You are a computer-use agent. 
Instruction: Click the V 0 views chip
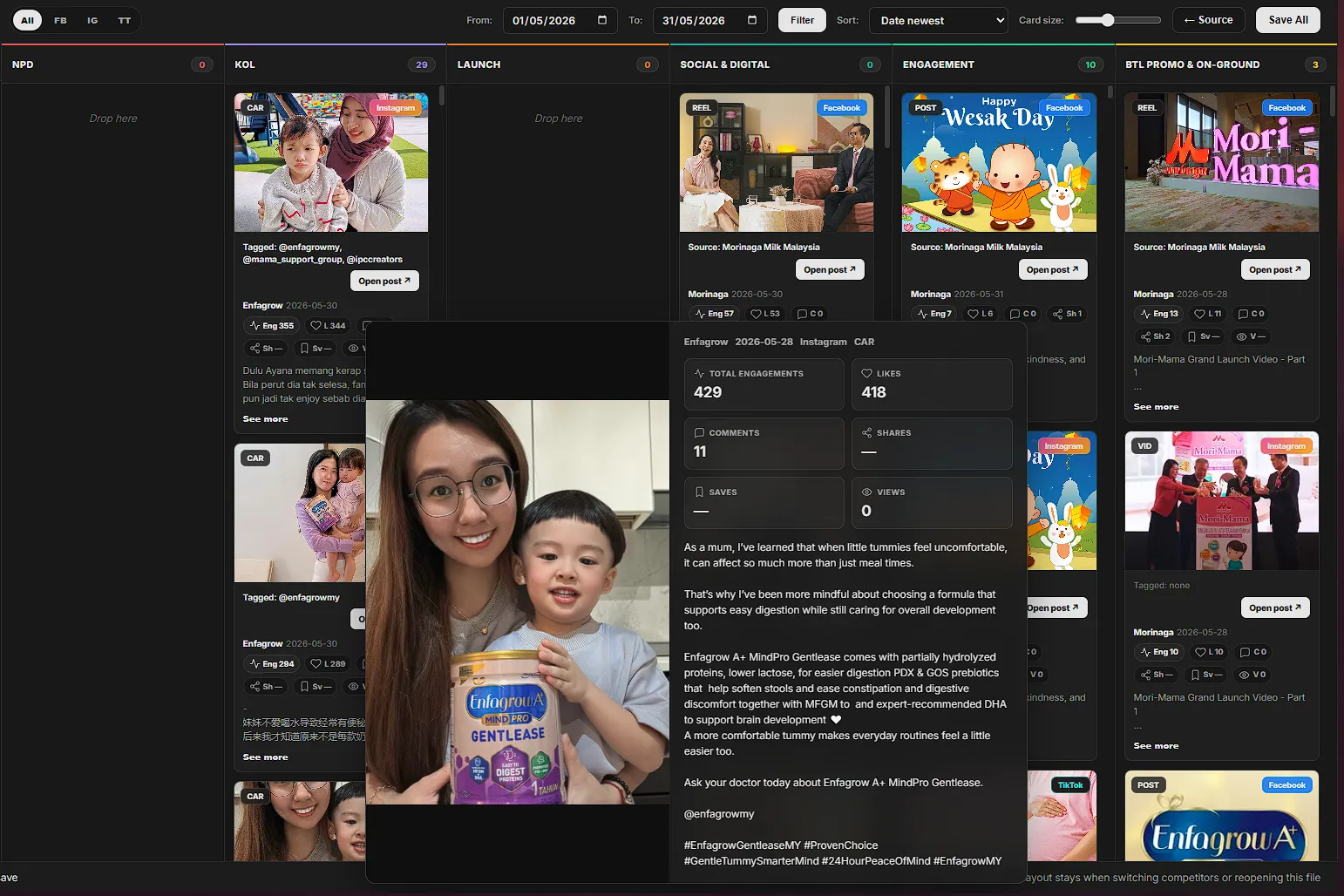1252,675
